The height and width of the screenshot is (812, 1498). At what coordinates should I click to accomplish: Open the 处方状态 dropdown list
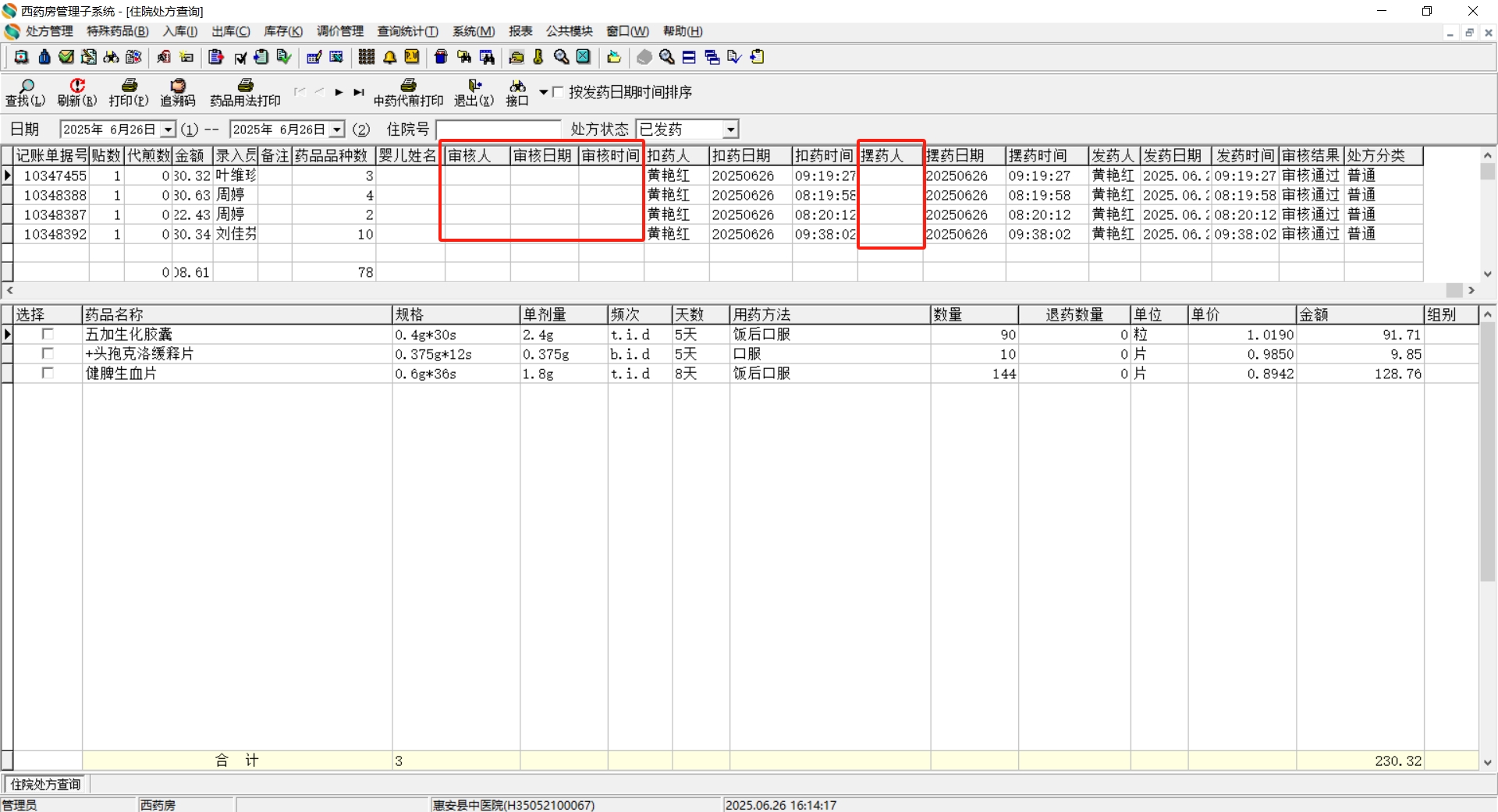click(730, 129)
